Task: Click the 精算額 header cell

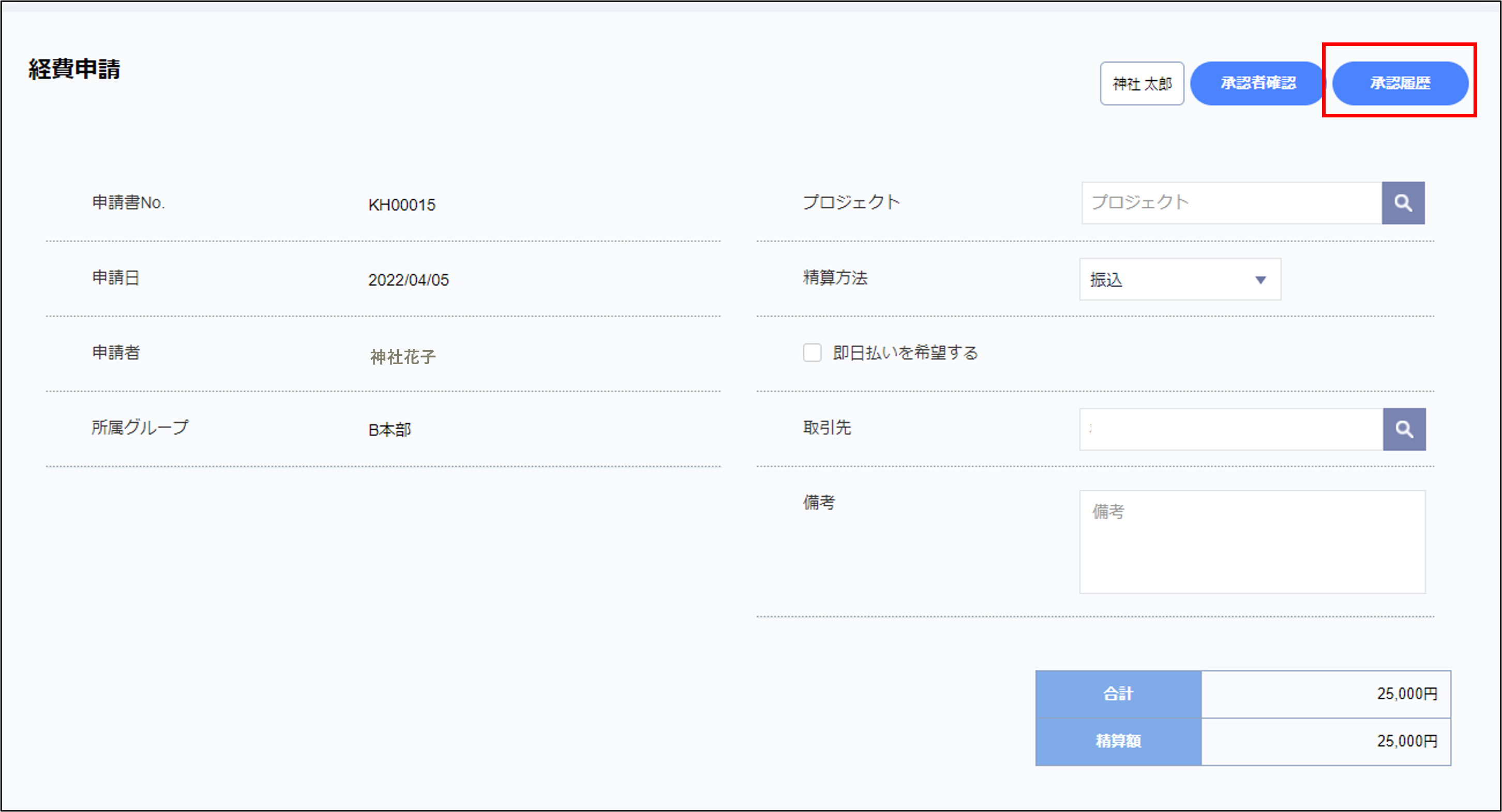Action: pos(1118,741)
